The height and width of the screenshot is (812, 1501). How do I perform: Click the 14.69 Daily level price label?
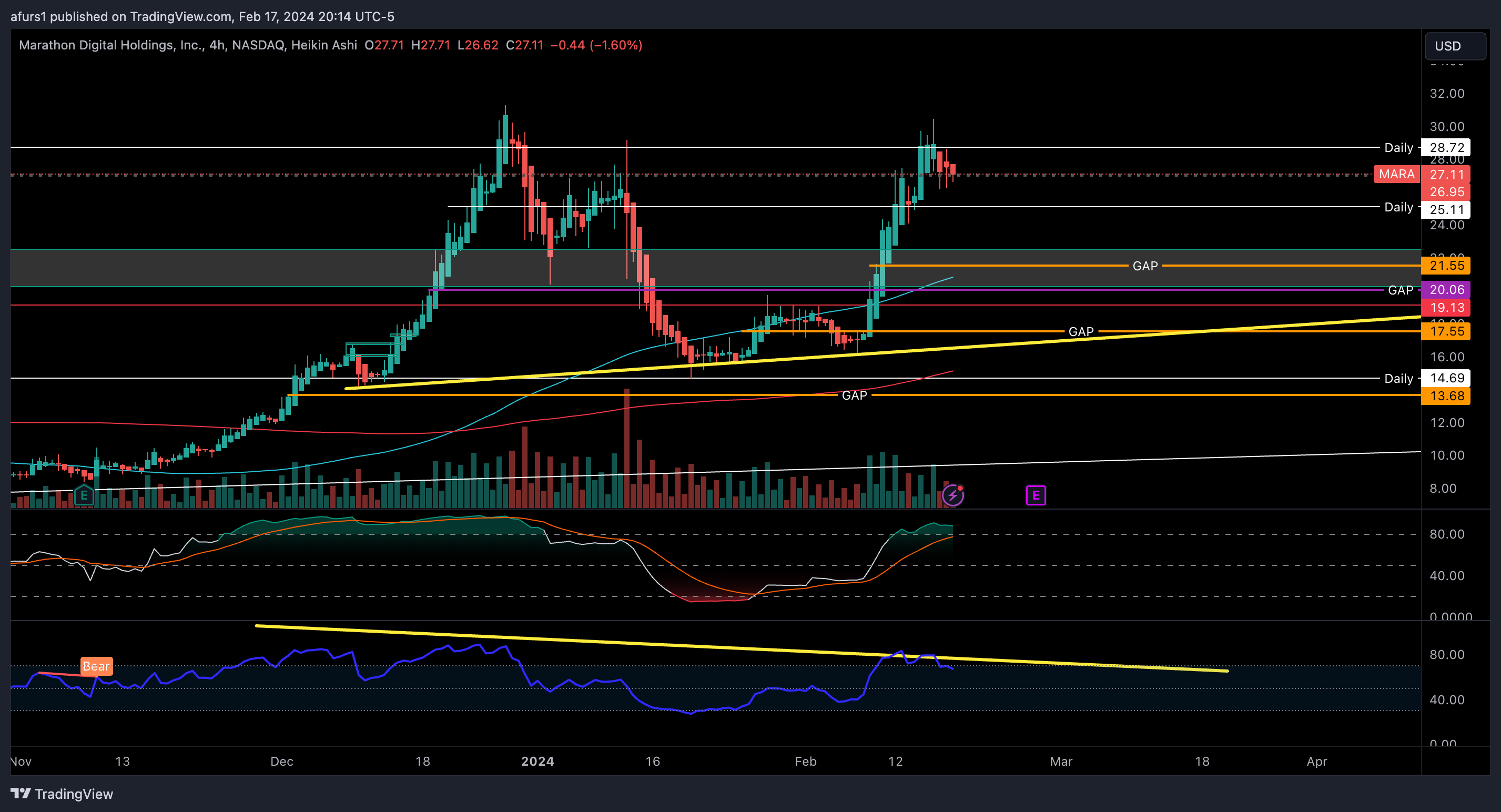(x=1446, y=378)
